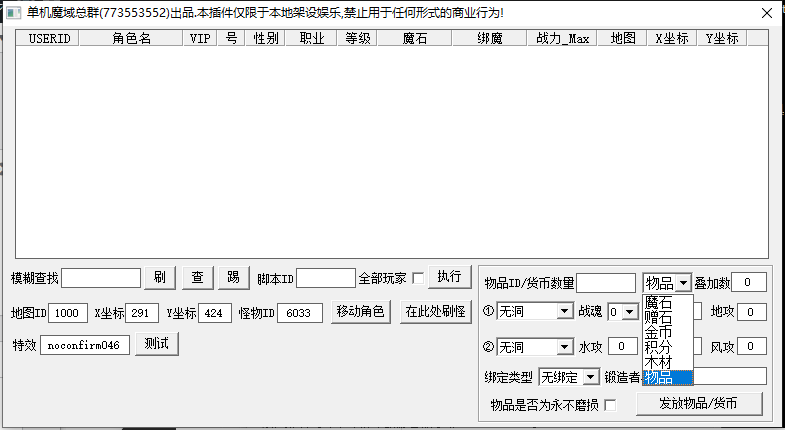Select 木材 from the open dropdown list
785x430 pixels.
(668, 362)
